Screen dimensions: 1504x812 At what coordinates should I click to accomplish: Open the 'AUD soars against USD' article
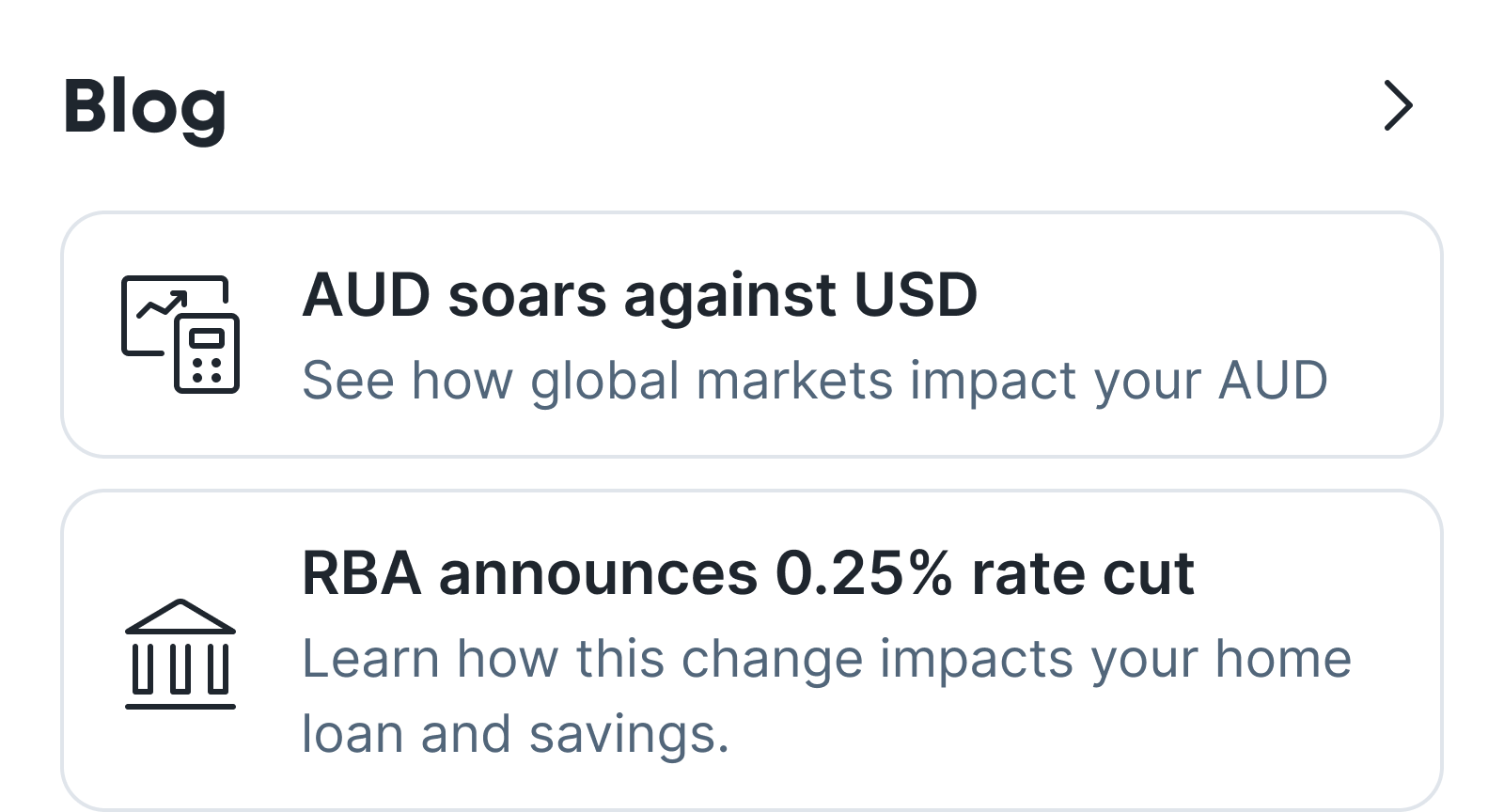click(639, 295)
